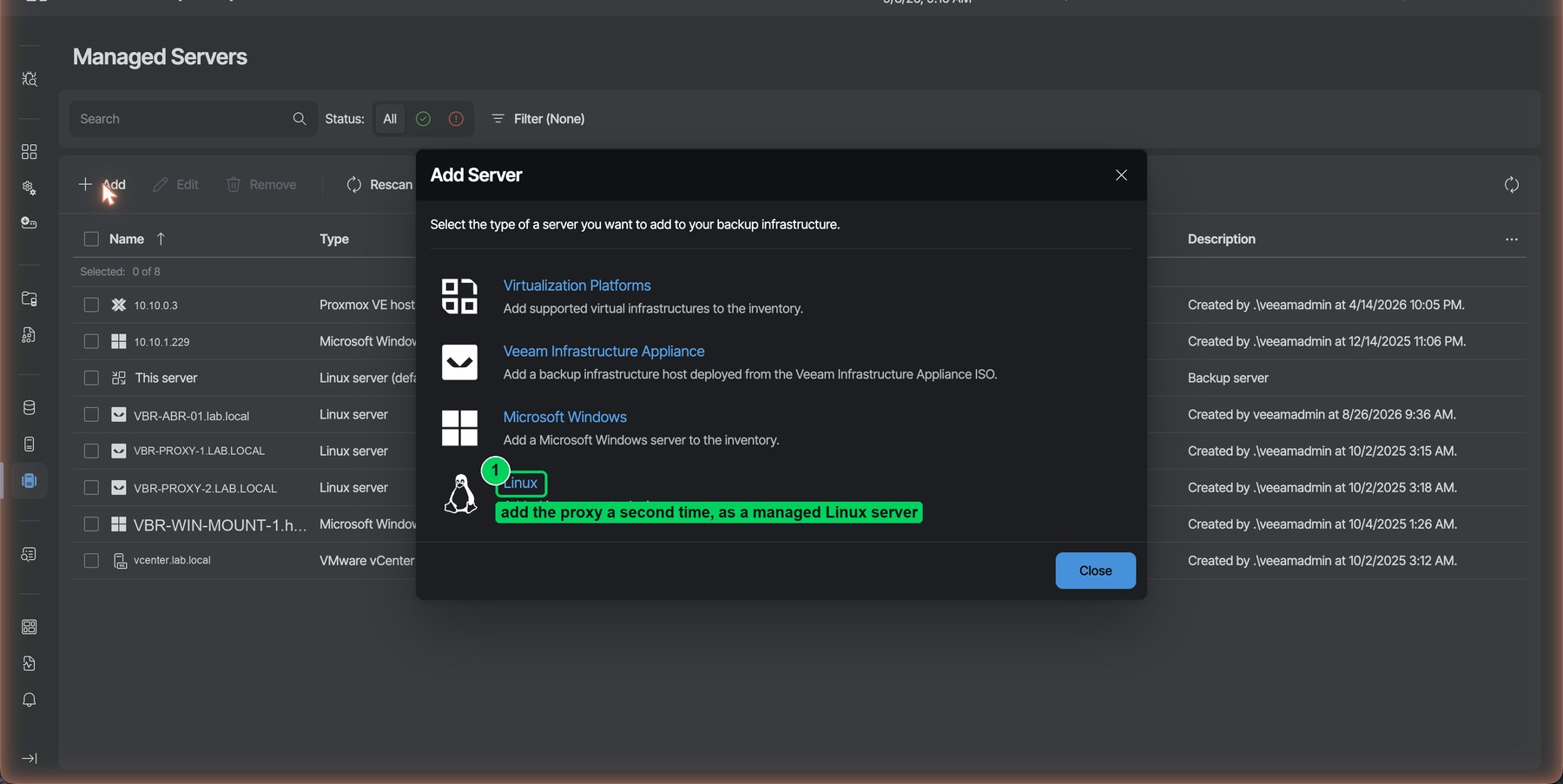This screenshot has height=784, width=1563.
Task: Select checkbox for VBR-WIN-MOUNT-1
Action: 91,524
